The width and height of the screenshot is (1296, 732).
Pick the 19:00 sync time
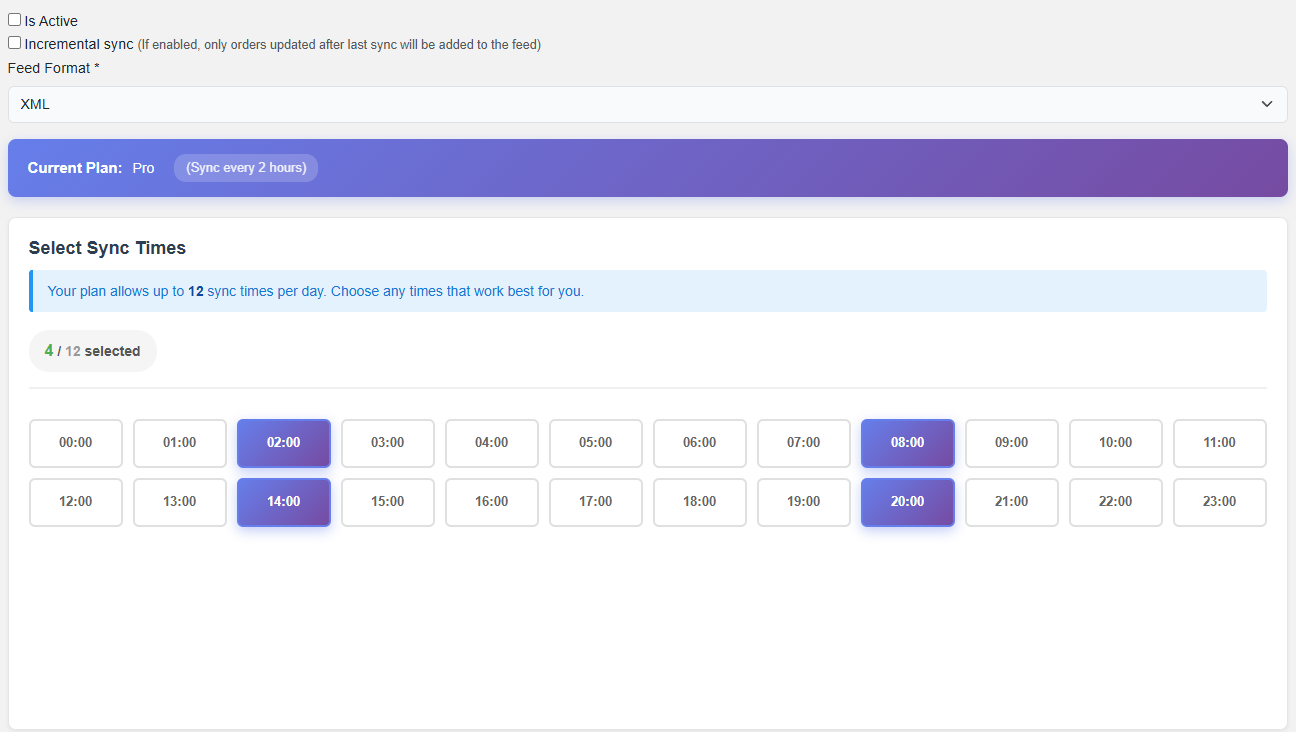(x=803, y=502)
